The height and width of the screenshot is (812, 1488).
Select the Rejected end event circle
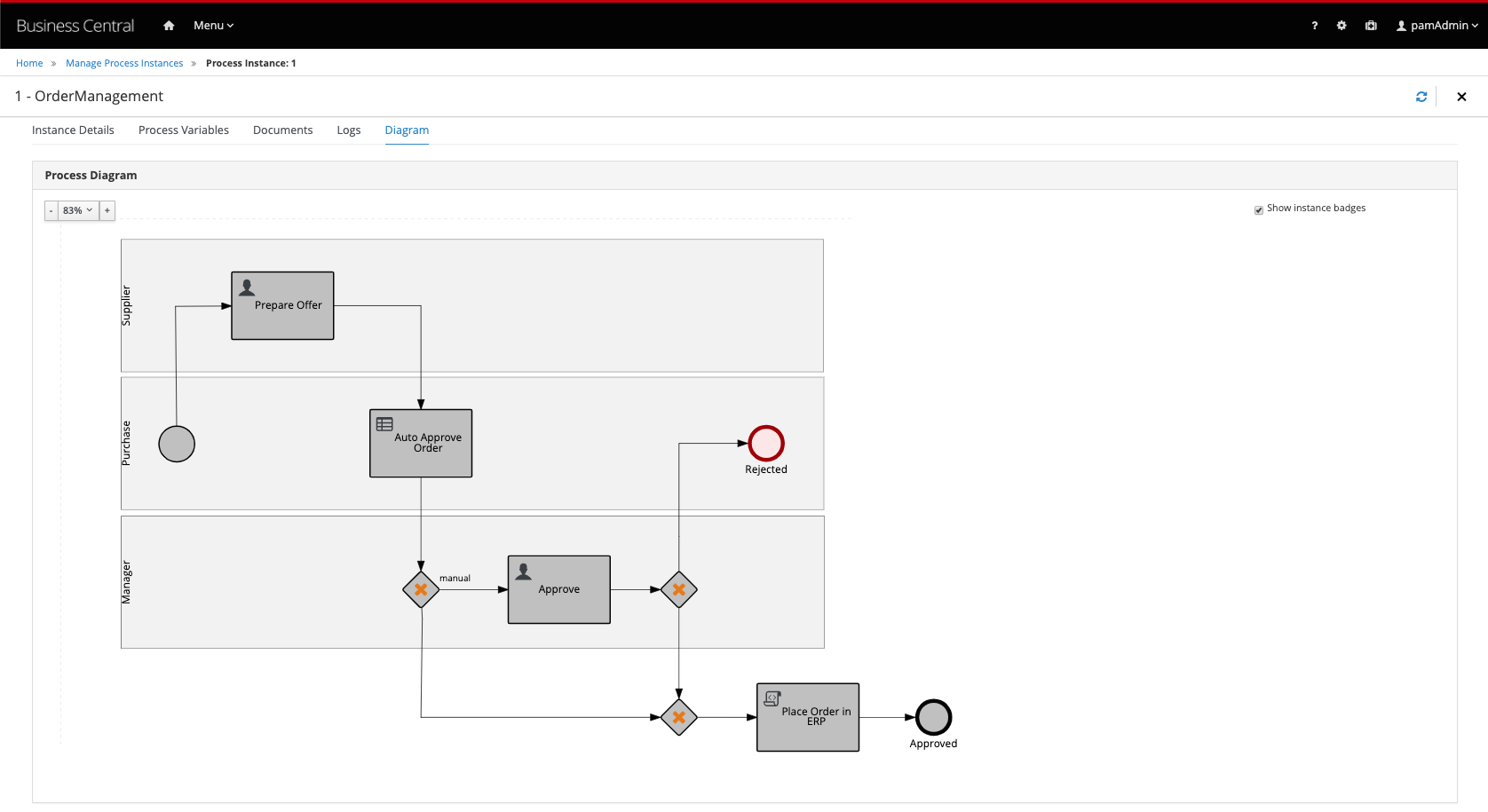point(766,444)
